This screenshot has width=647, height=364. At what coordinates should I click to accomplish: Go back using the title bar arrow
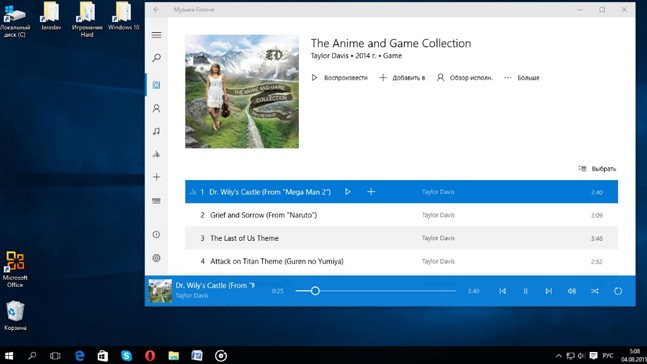[x=156, y=9]
